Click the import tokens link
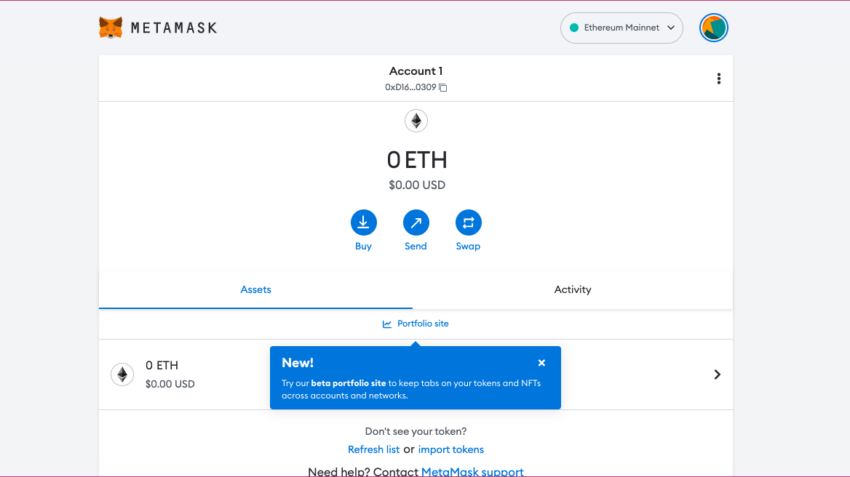The image size is (850, 477). (x=450, y=449)
